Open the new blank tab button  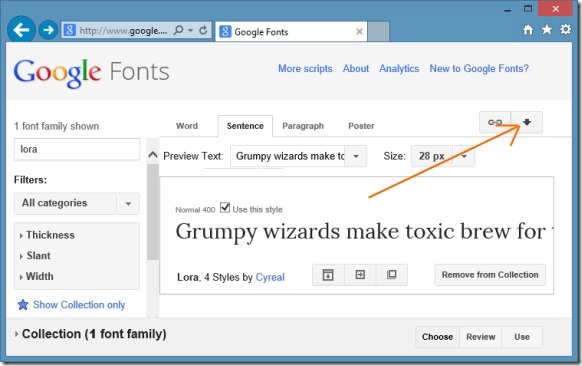click(x=378, y=32)
